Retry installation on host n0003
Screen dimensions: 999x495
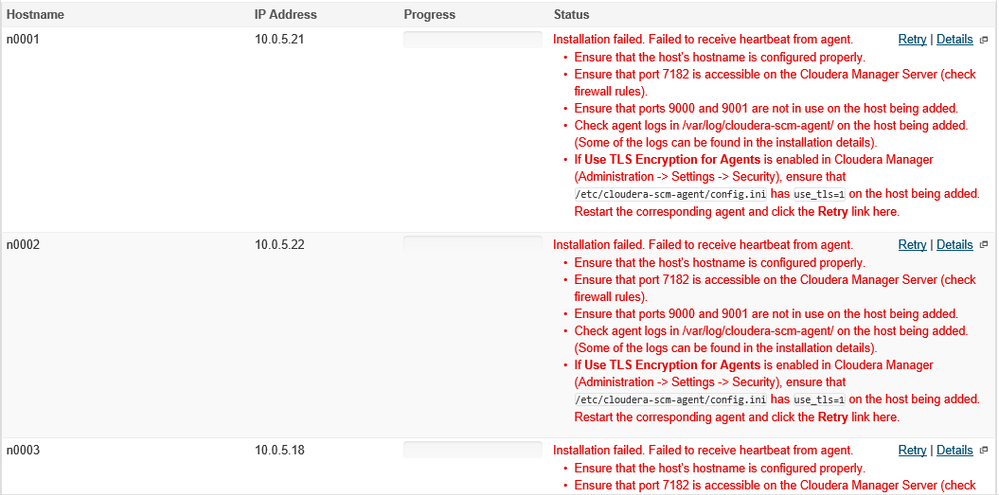tap(912, 451)
